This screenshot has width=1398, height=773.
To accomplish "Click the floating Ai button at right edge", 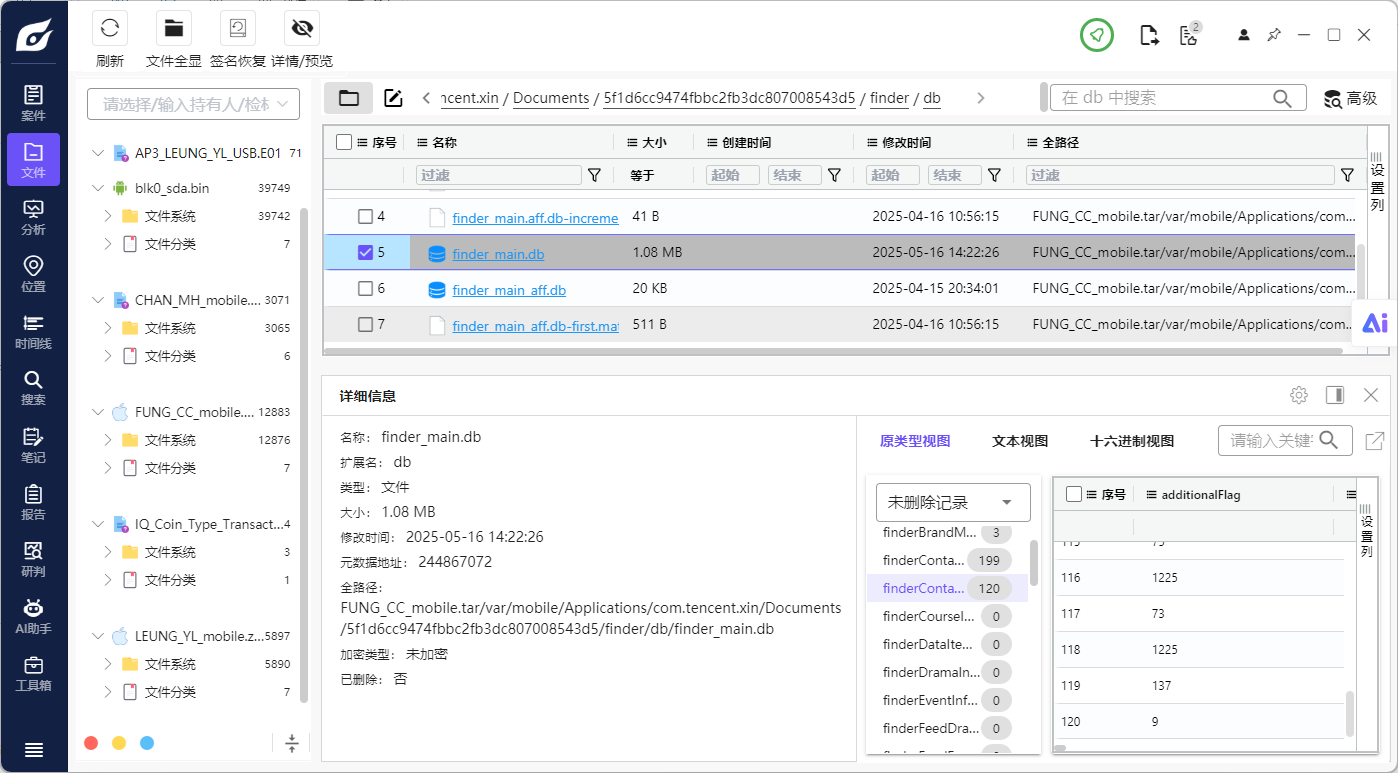I will pyautogui.click(x=1375, y=322).
